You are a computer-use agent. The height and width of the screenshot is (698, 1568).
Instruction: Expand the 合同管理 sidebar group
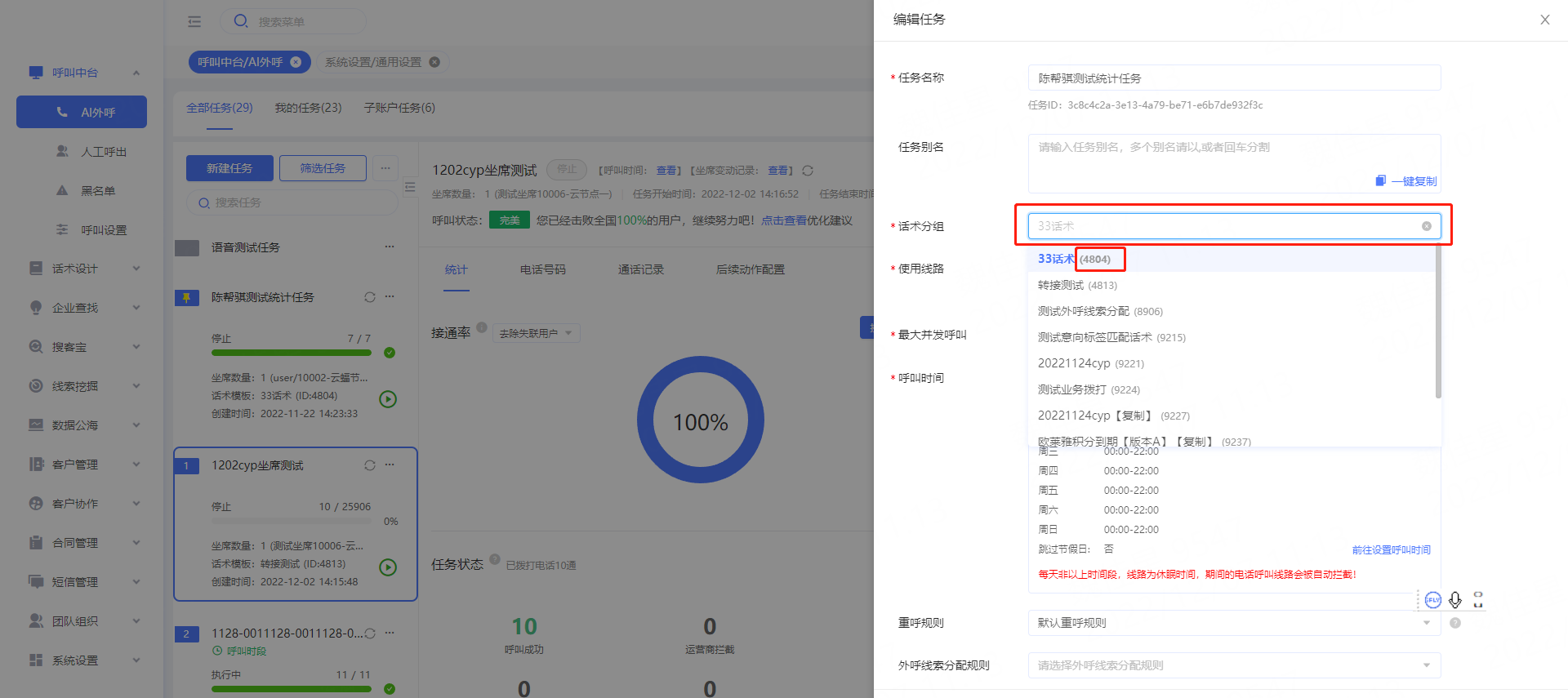(136, 543)
